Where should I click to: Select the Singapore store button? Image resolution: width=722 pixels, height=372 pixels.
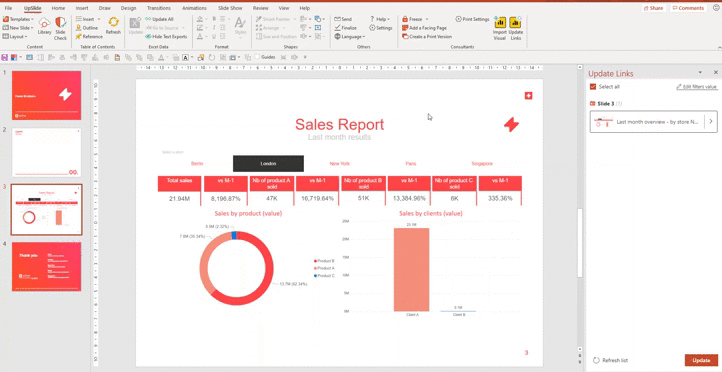(482, 163)
